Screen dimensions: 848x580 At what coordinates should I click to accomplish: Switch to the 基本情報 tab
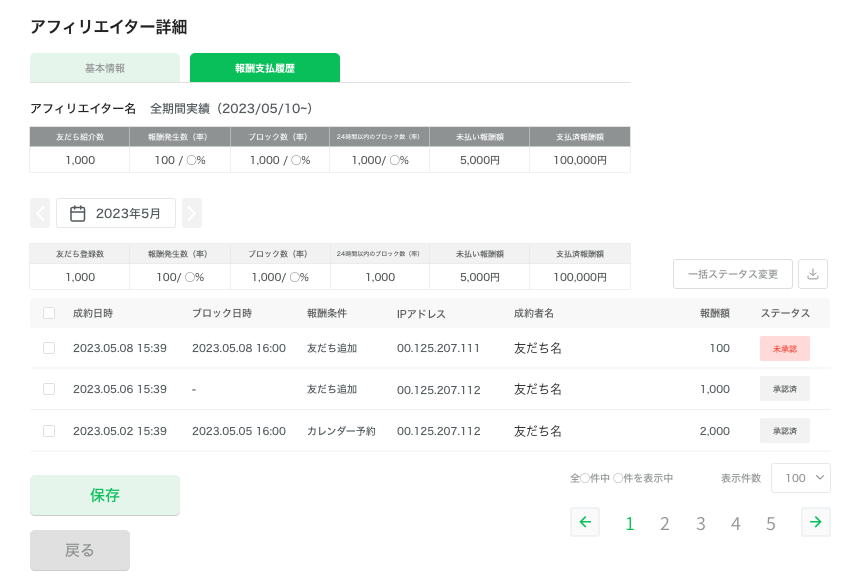tap(105, 68)
